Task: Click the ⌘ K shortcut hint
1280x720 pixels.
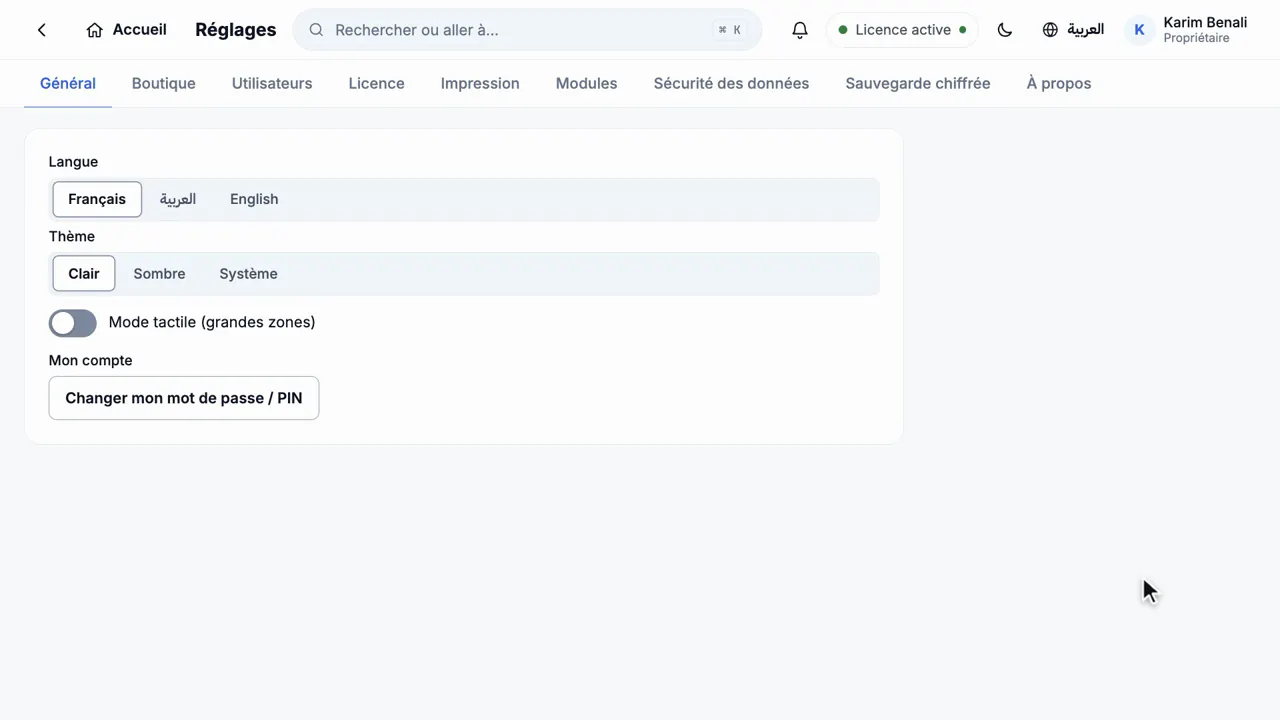Action: click(x=730, y=30)
